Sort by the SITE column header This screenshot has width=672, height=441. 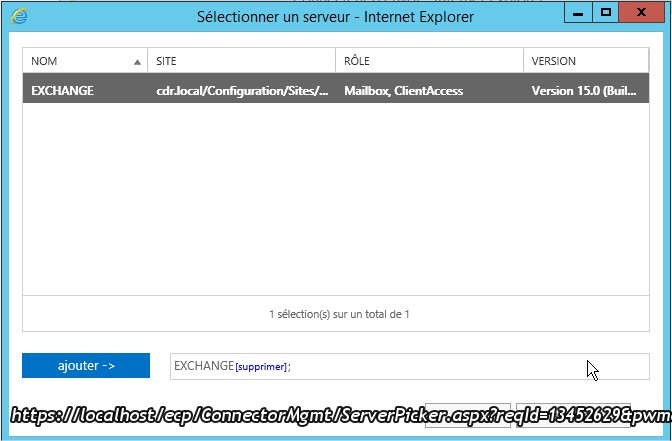(241, 61)
